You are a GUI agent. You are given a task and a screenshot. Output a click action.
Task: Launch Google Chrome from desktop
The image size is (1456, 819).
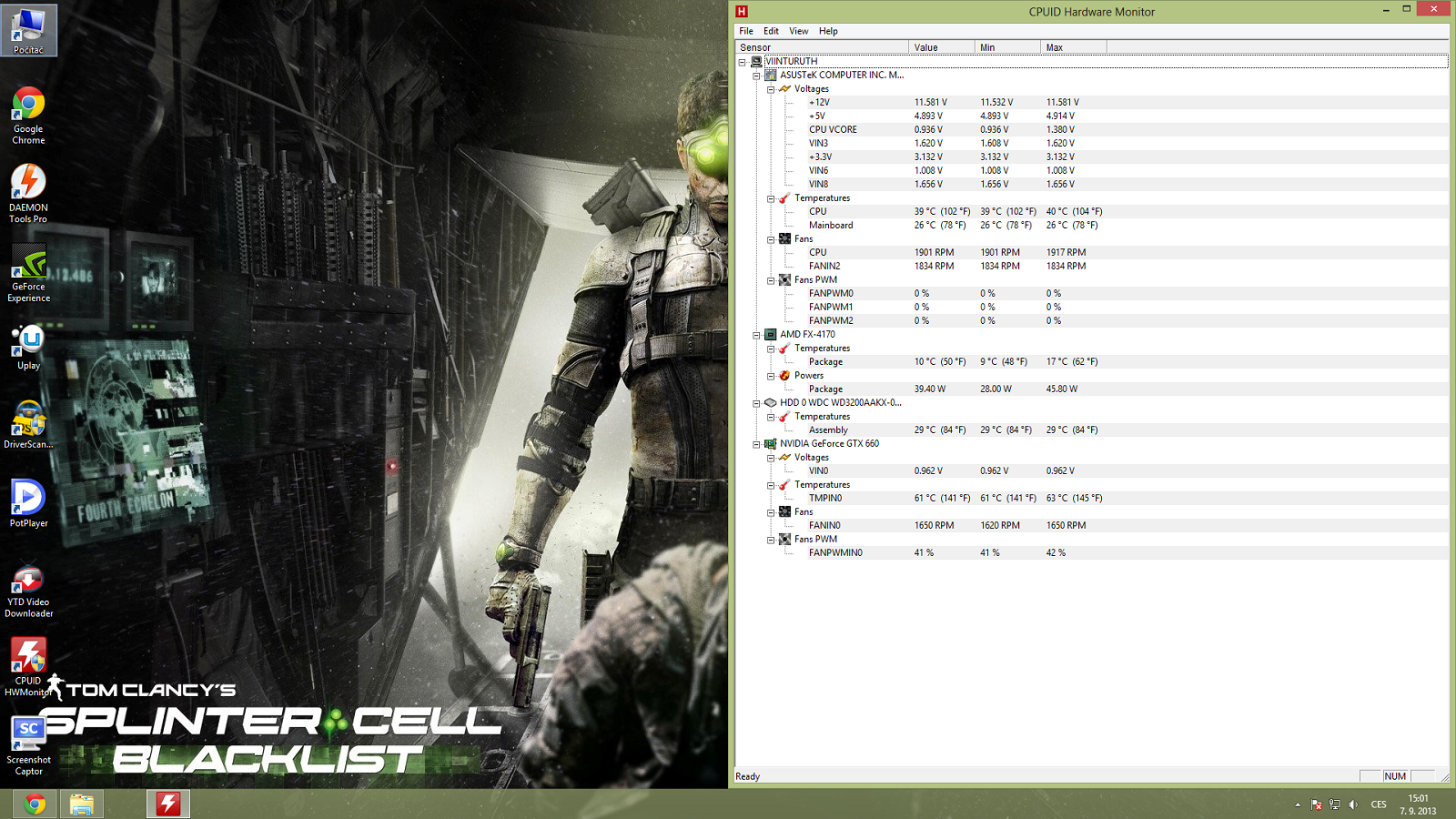[28, 116]
